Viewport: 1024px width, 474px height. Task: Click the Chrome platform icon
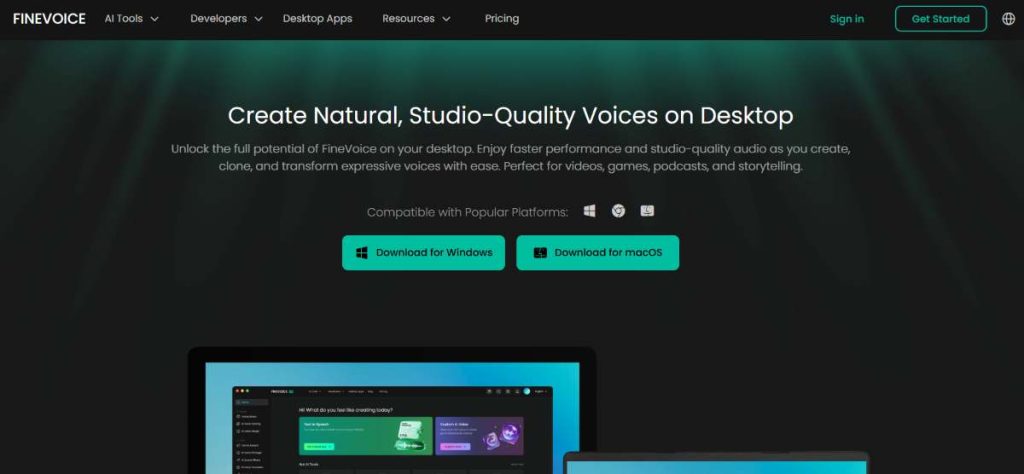[618, 211]
